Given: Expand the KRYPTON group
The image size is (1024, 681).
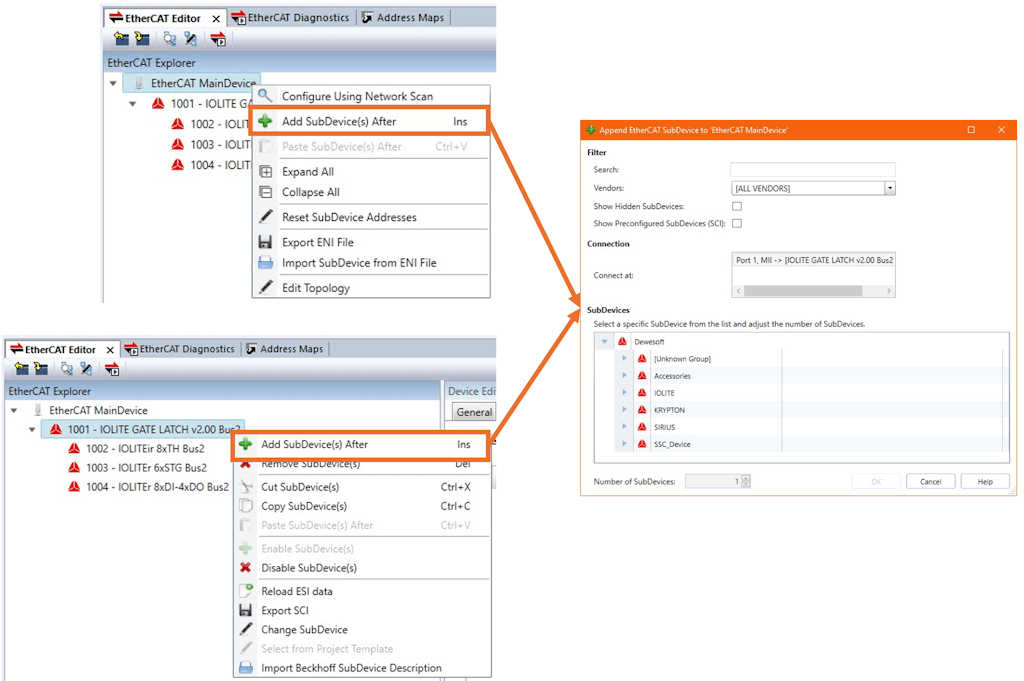Looking at the screenshot, I should point(624,409).
